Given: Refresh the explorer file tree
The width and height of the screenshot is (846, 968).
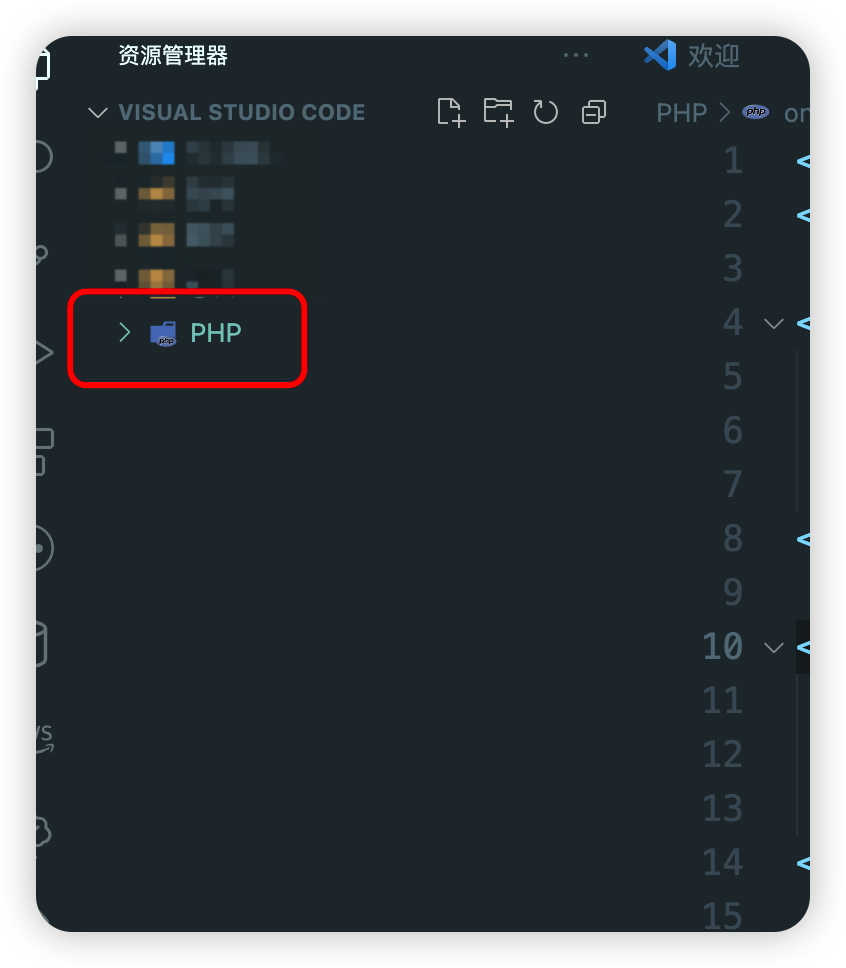Looking at the screenshot, I should click(x=545, y=112).
